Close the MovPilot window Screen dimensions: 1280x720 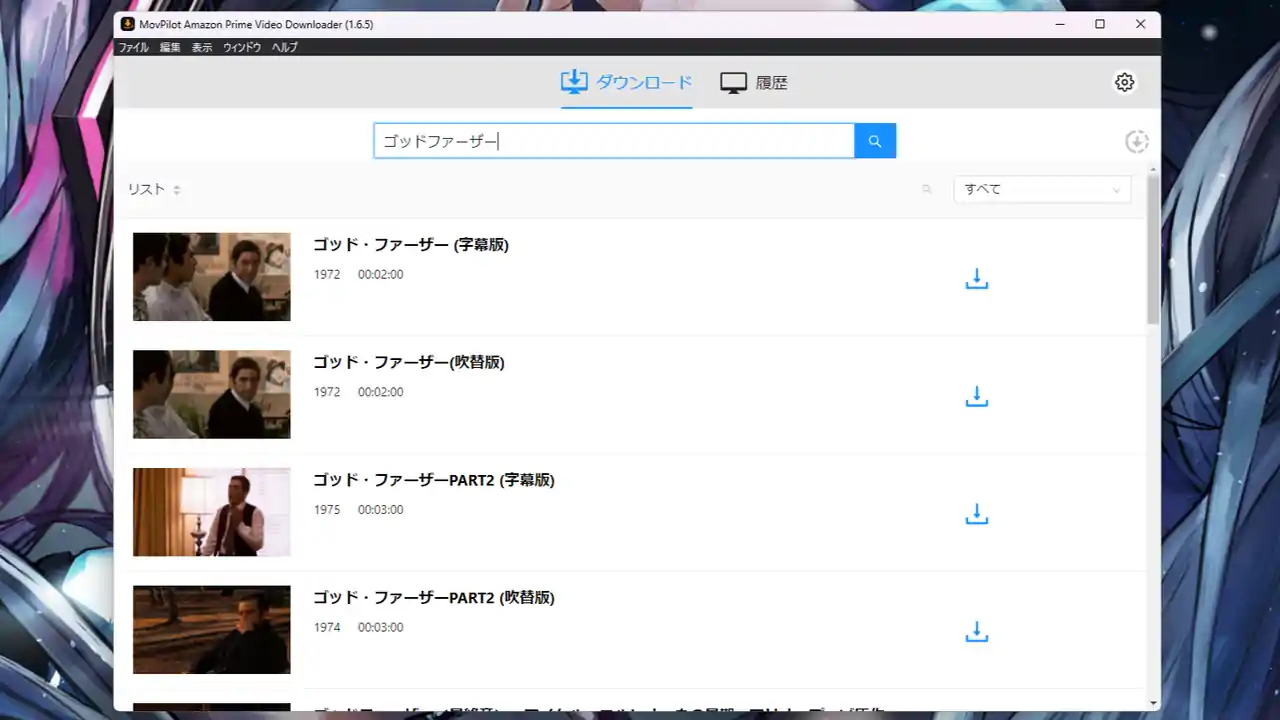point(1140,24)
